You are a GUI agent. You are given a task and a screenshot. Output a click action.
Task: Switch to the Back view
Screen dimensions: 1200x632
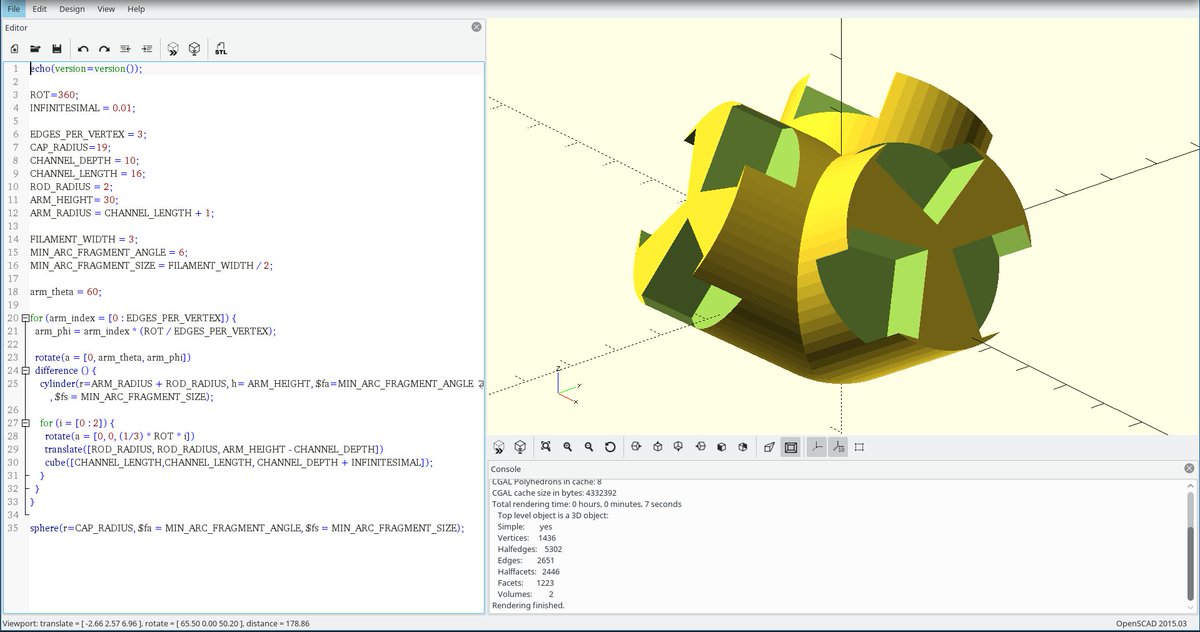(743, 447)
